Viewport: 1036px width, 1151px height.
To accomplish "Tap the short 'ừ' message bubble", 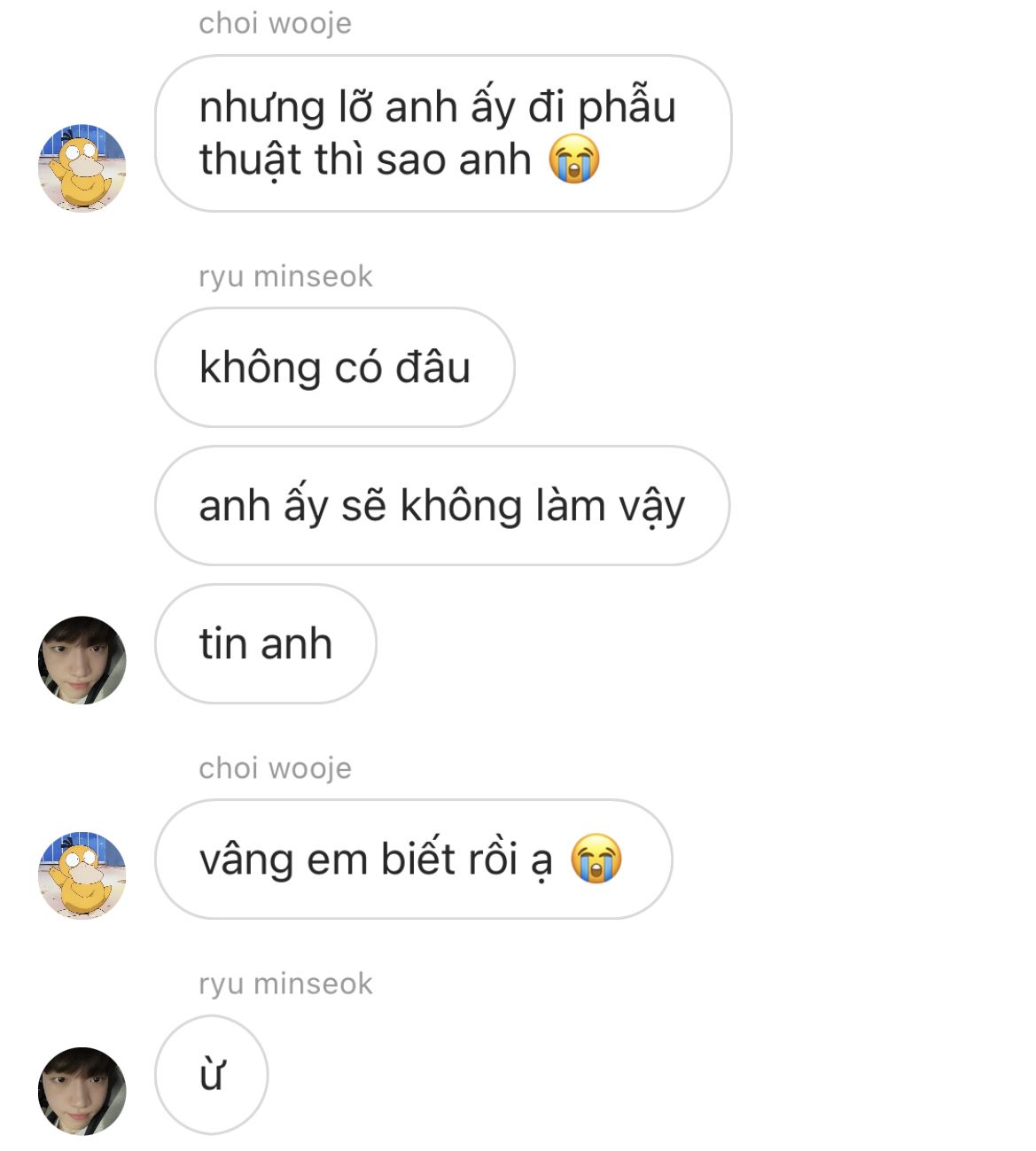I will click(211, 1075).
